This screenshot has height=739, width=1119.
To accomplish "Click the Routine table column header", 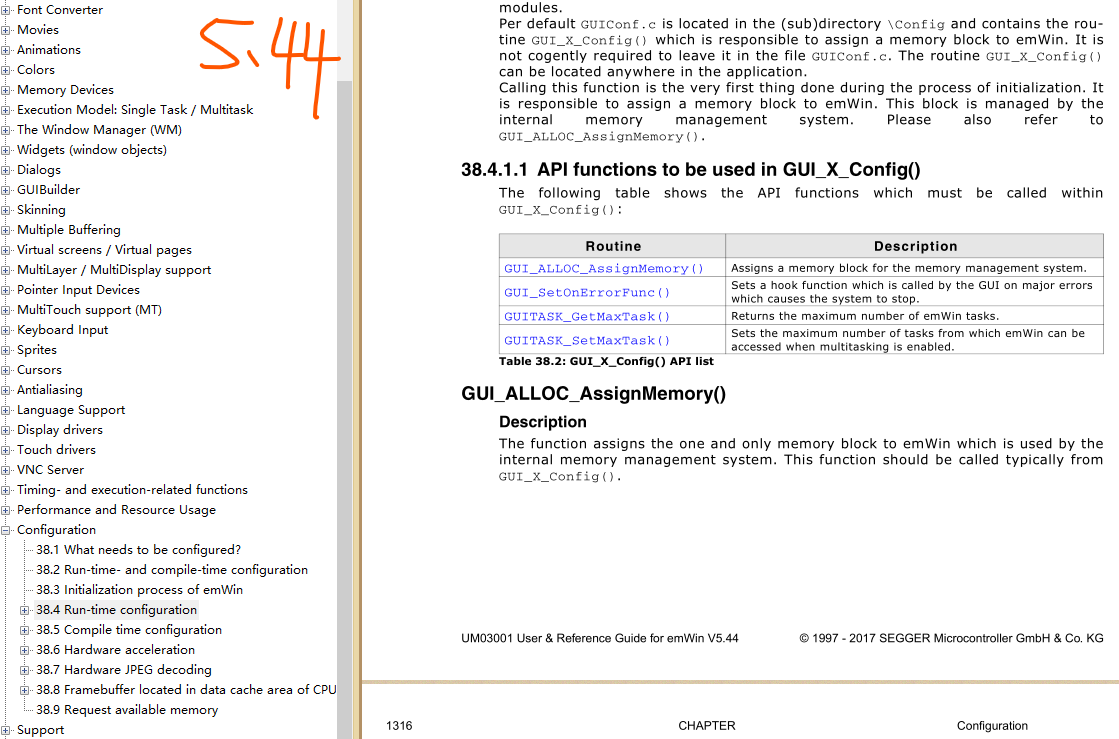I will 613,246.
